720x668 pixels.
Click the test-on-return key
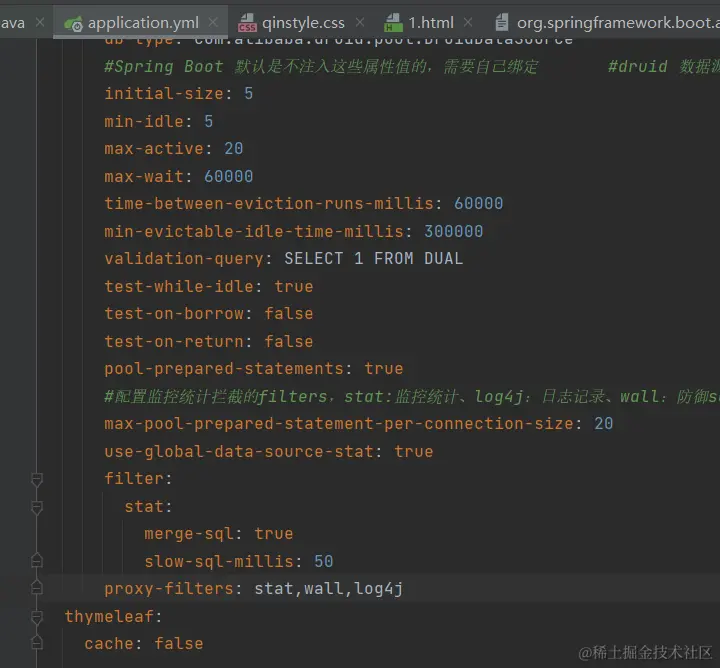[174, 342]
